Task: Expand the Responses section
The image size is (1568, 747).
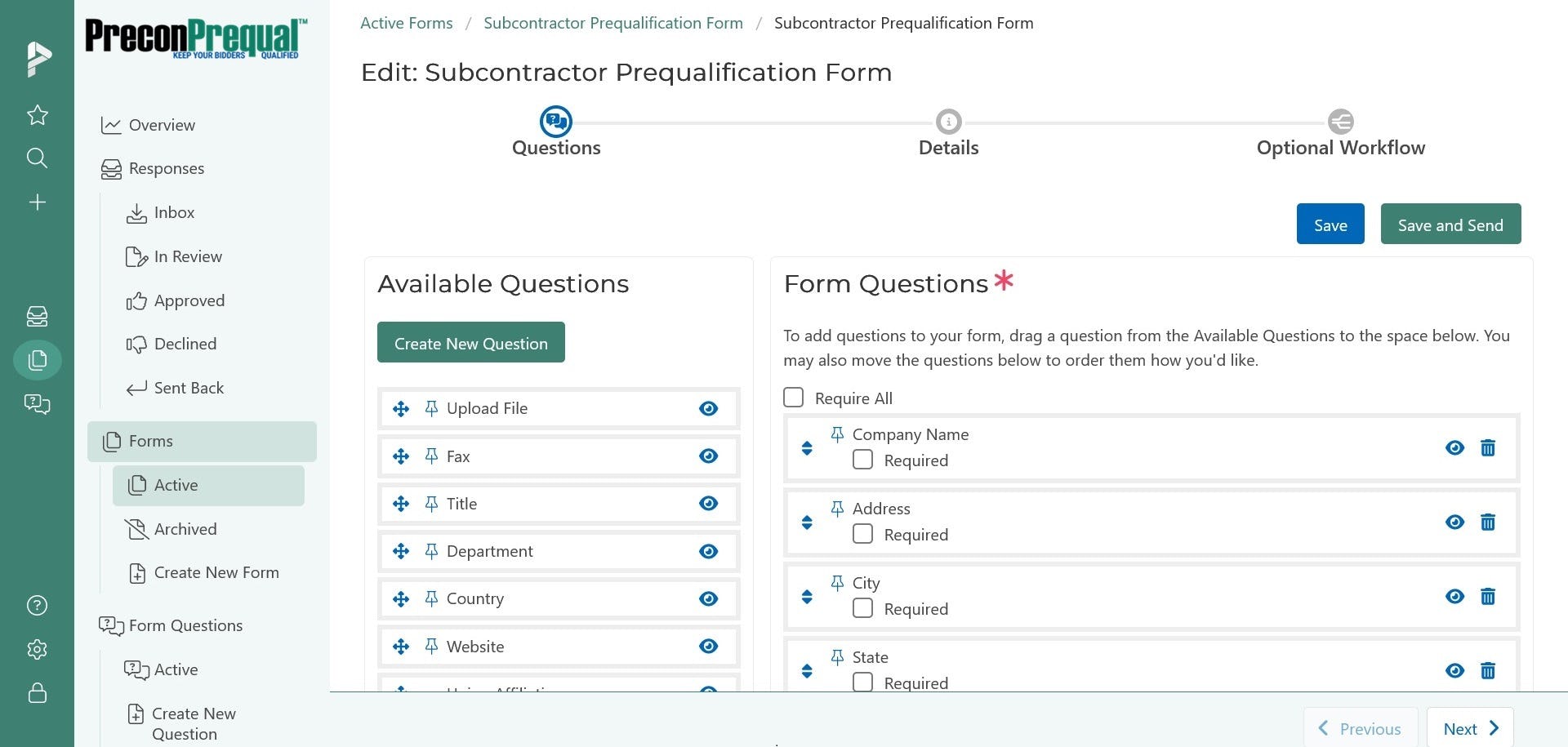Action: pos(166,168)
